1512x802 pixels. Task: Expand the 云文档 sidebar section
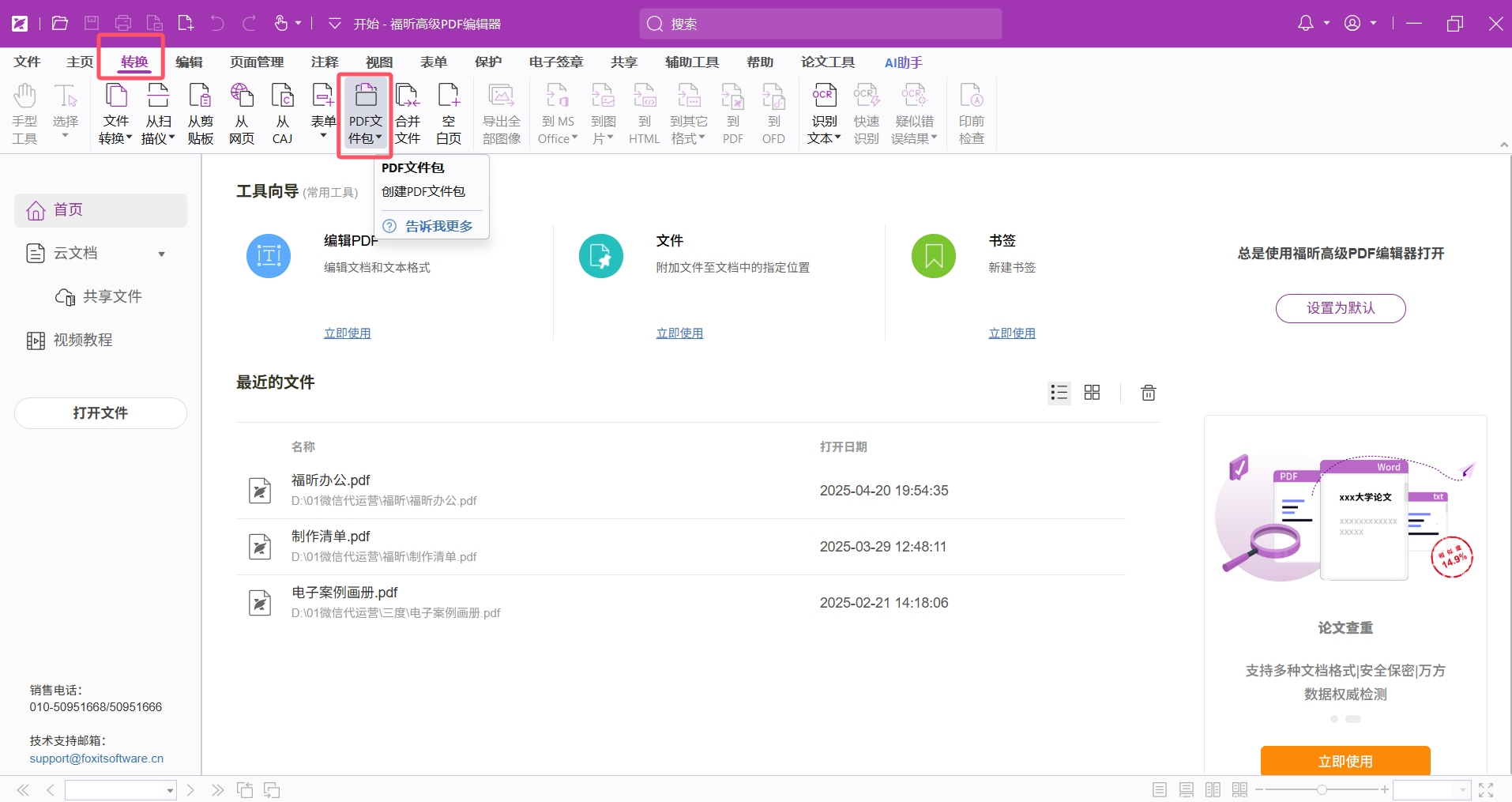point(162,254)
